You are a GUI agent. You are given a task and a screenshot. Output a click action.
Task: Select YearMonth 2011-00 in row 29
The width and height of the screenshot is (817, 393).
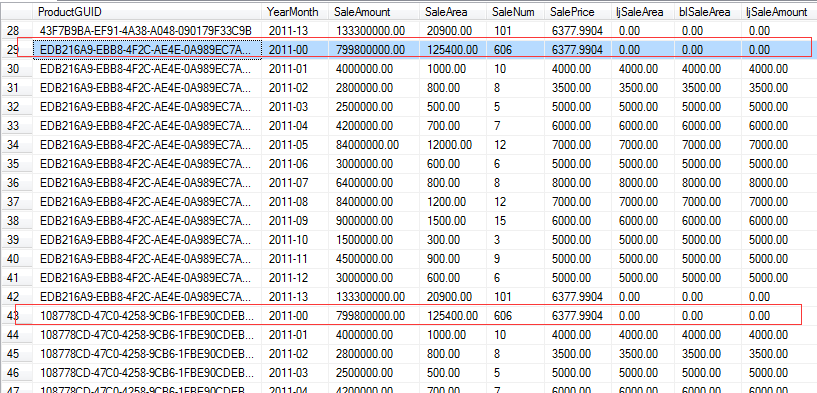pyautogui.click(x=296, y=50)
